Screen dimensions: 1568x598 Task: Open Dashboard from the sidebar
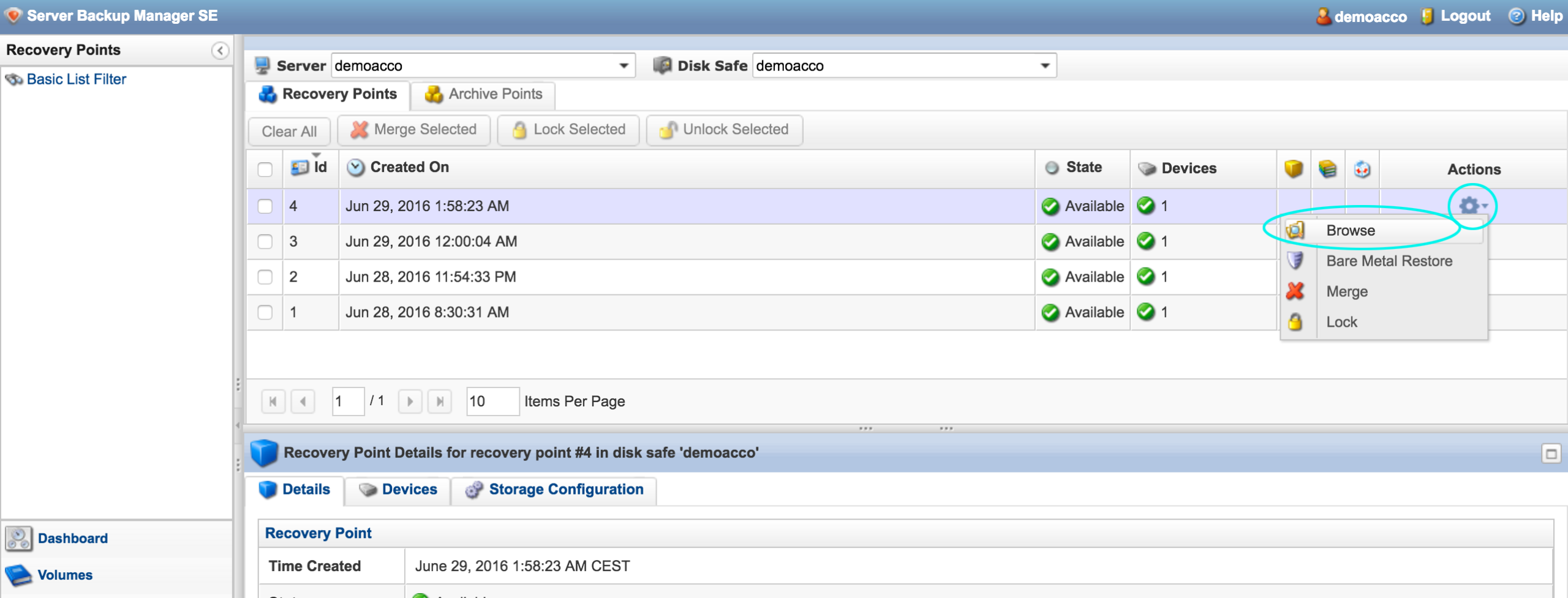point(72,538)
